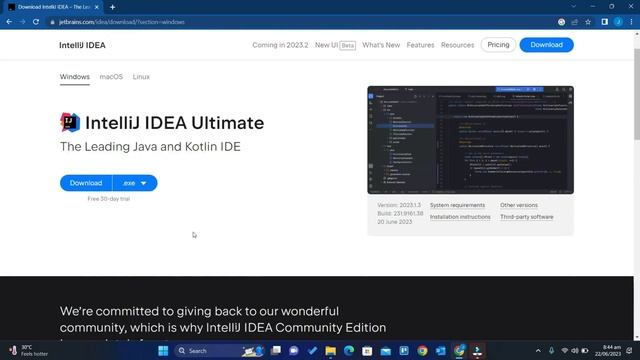The image size is (640, 360).
Task: Click the taskbar Search box
Action: tap(220, 351)
